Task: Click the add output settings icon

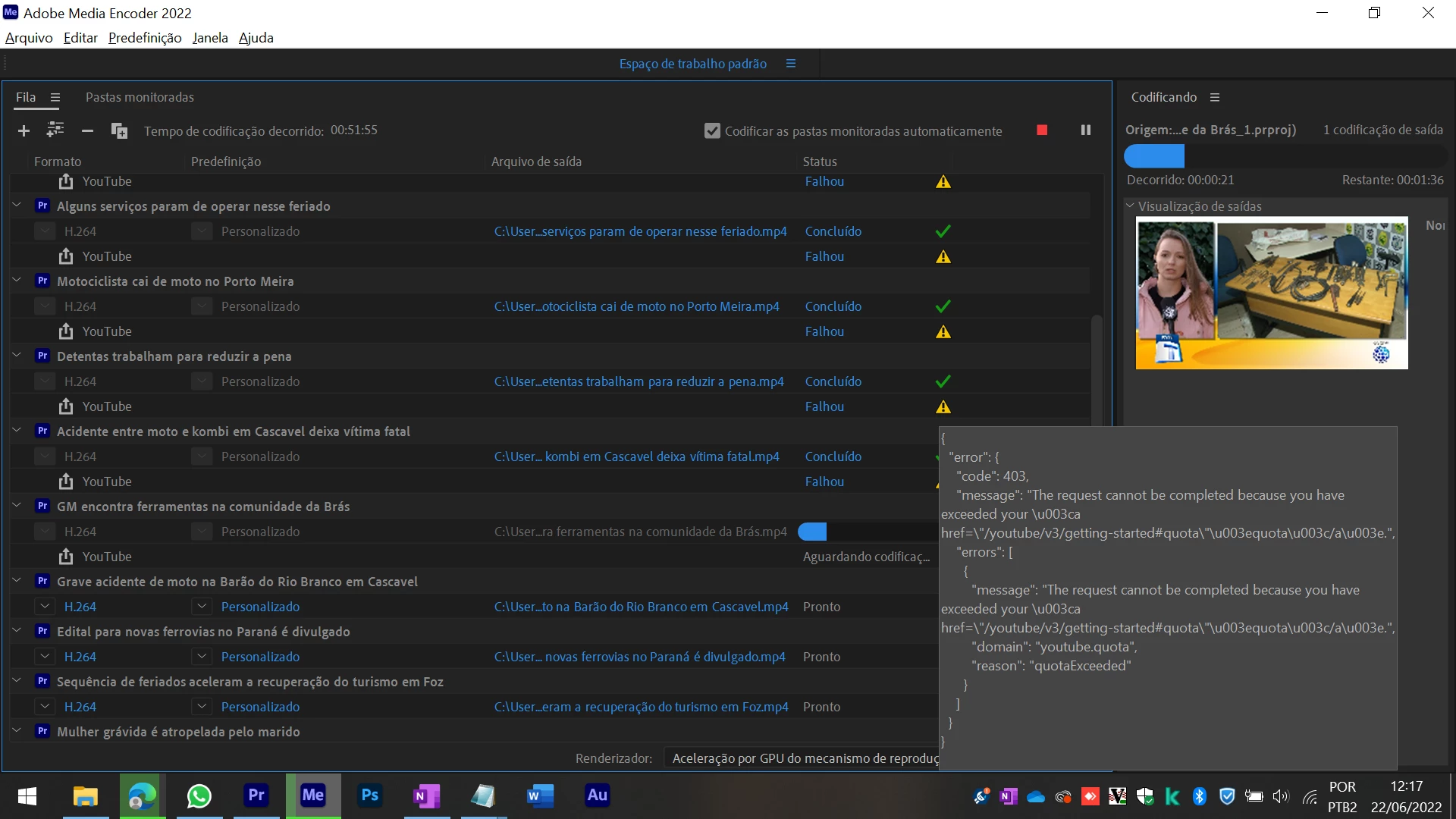Action: 55,130
